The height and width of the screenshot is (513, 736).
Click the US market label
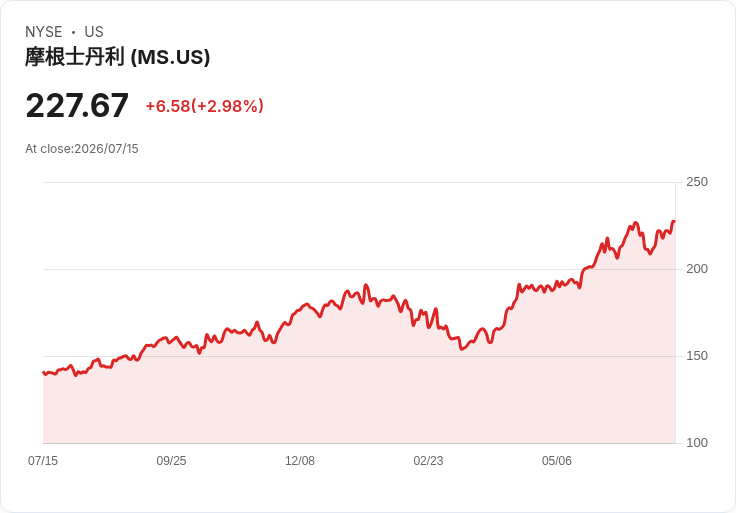[x=94, y=32]
